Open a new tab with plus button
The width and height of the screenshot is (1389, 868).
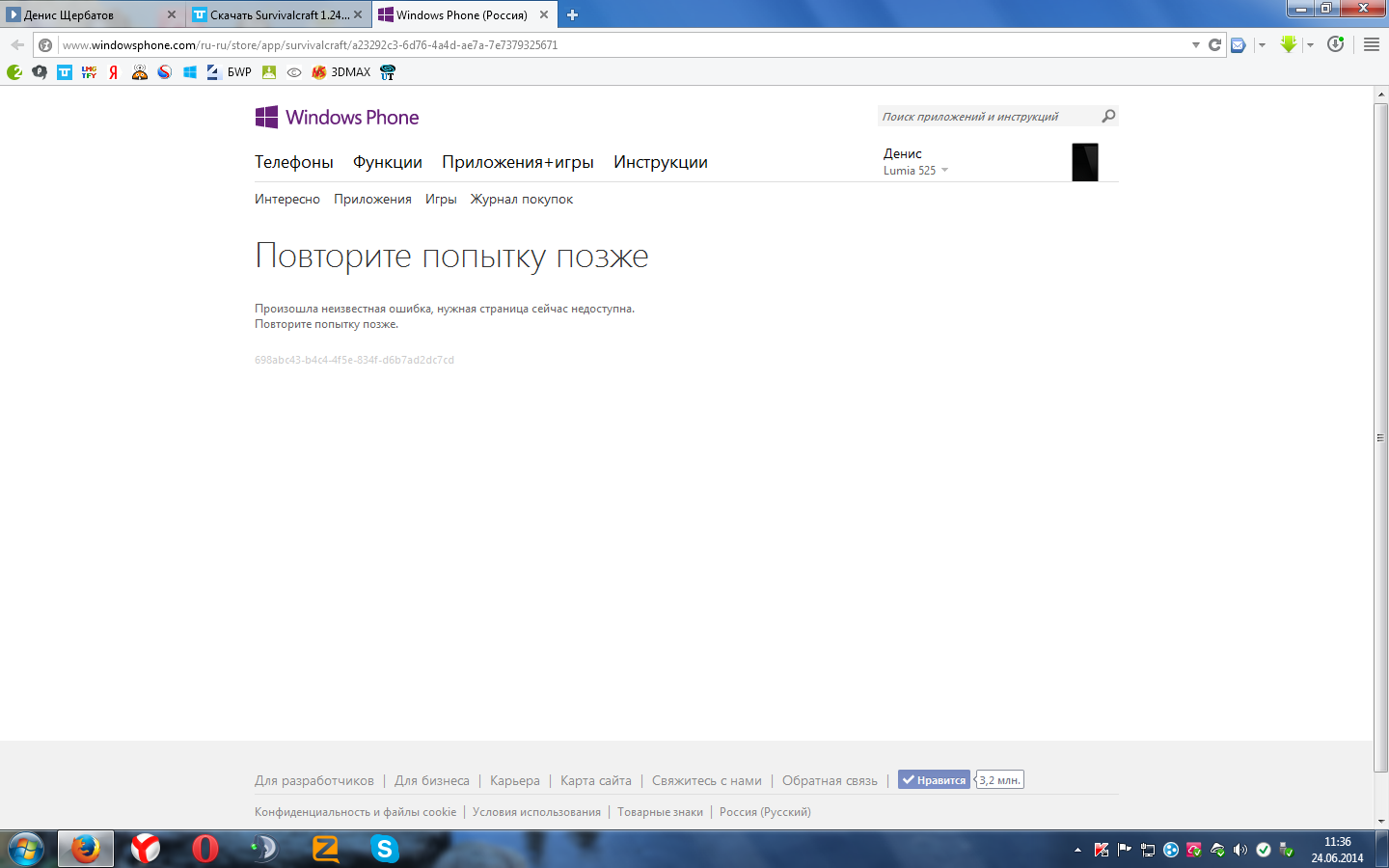click(x=572, y=14)
